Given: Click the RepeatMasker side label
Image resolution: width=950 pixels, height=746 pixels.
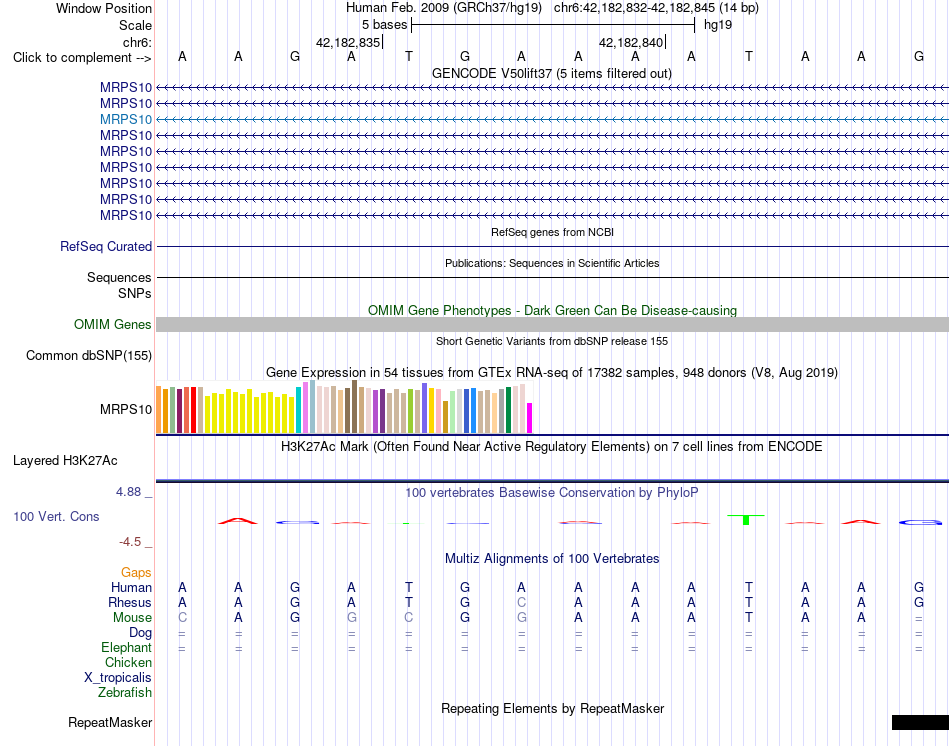Looking at the screenshot, I should (x=110, y=722).
